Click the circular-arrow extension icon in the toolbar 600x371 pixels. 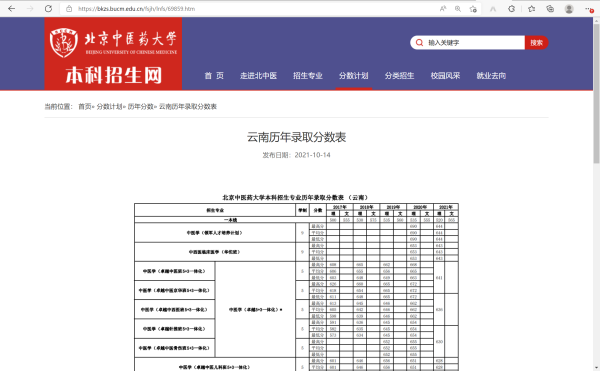click(512, 9)
